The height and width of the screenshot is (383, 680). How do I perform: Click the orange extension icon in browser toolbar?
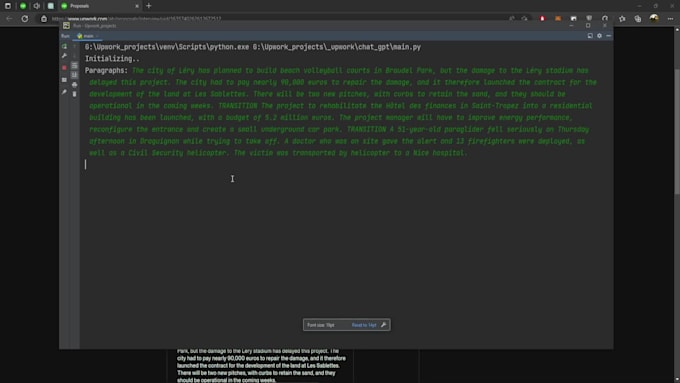click(x=558, y=19)
